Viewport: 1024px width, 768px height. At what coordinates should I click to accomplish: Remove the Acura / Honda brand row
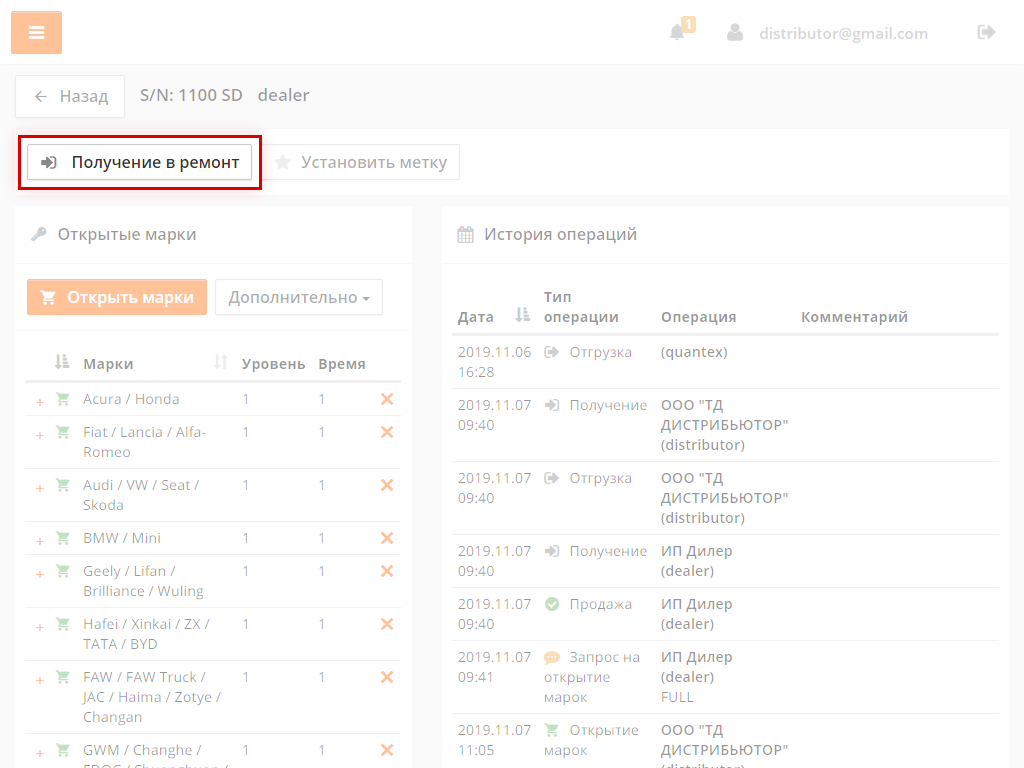(x=387, y=399)
